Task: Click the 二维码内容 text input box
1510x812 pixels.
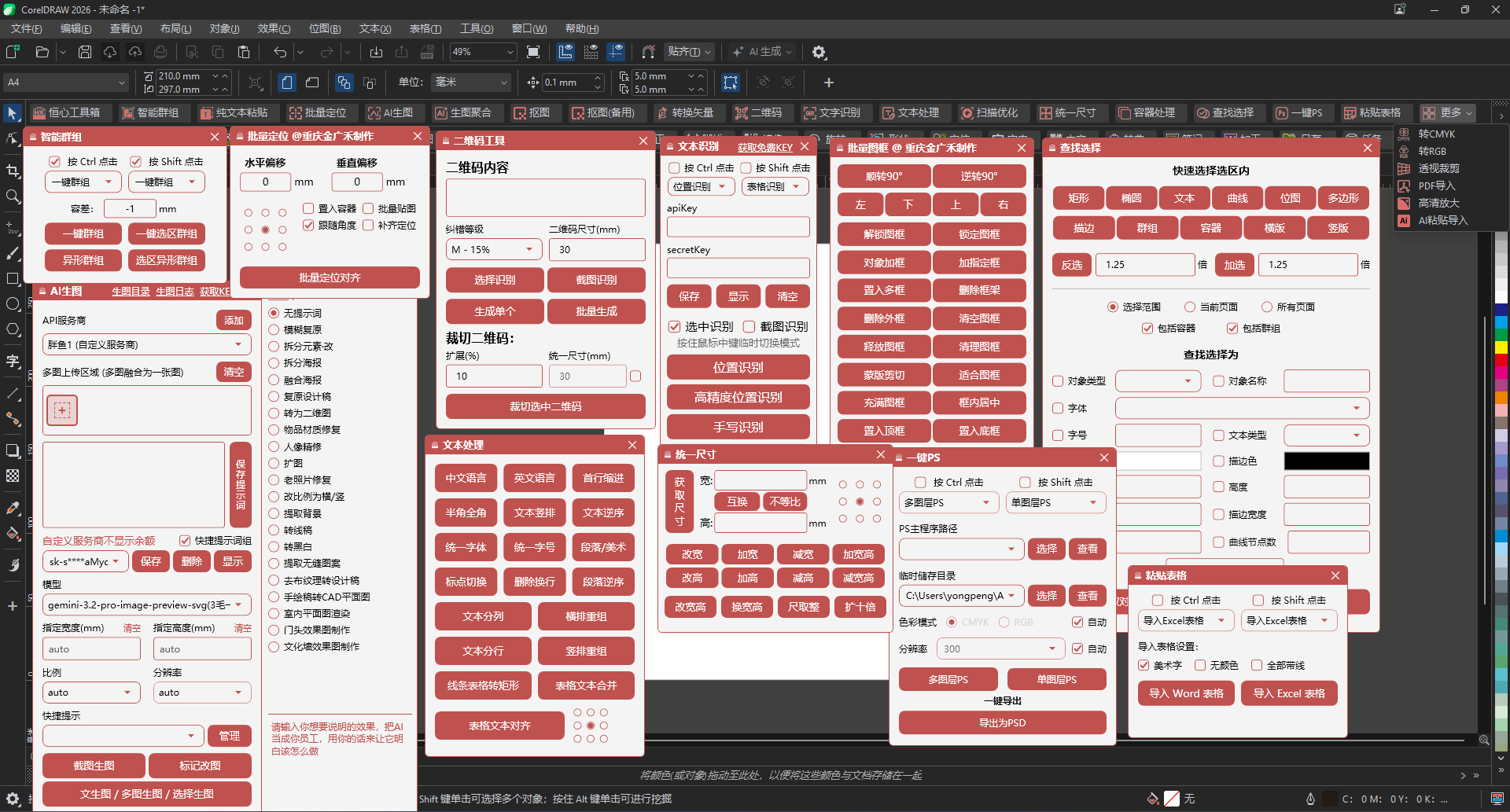Action: point(545,197)
